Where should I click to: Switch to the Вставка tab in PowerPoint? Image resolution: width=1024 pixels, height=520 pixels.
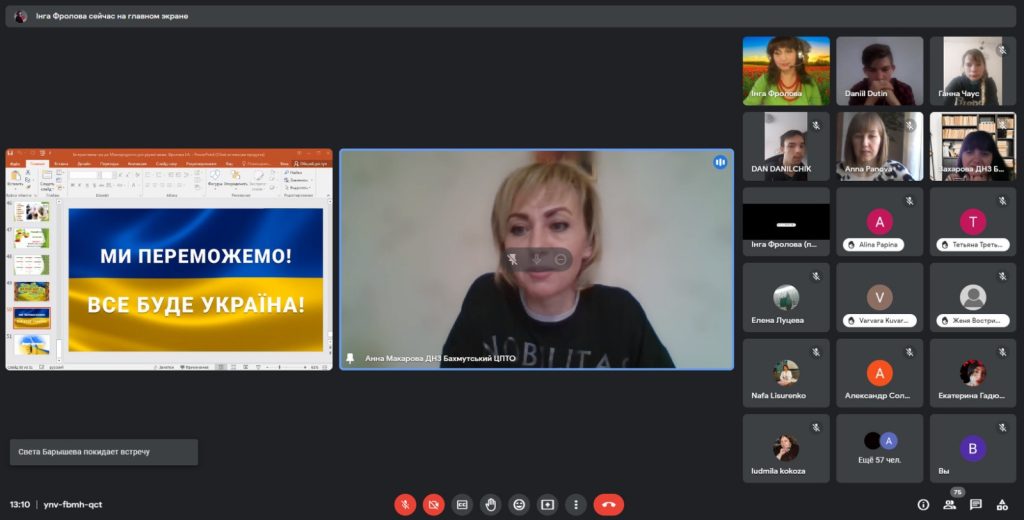click(x=61, y=163)
